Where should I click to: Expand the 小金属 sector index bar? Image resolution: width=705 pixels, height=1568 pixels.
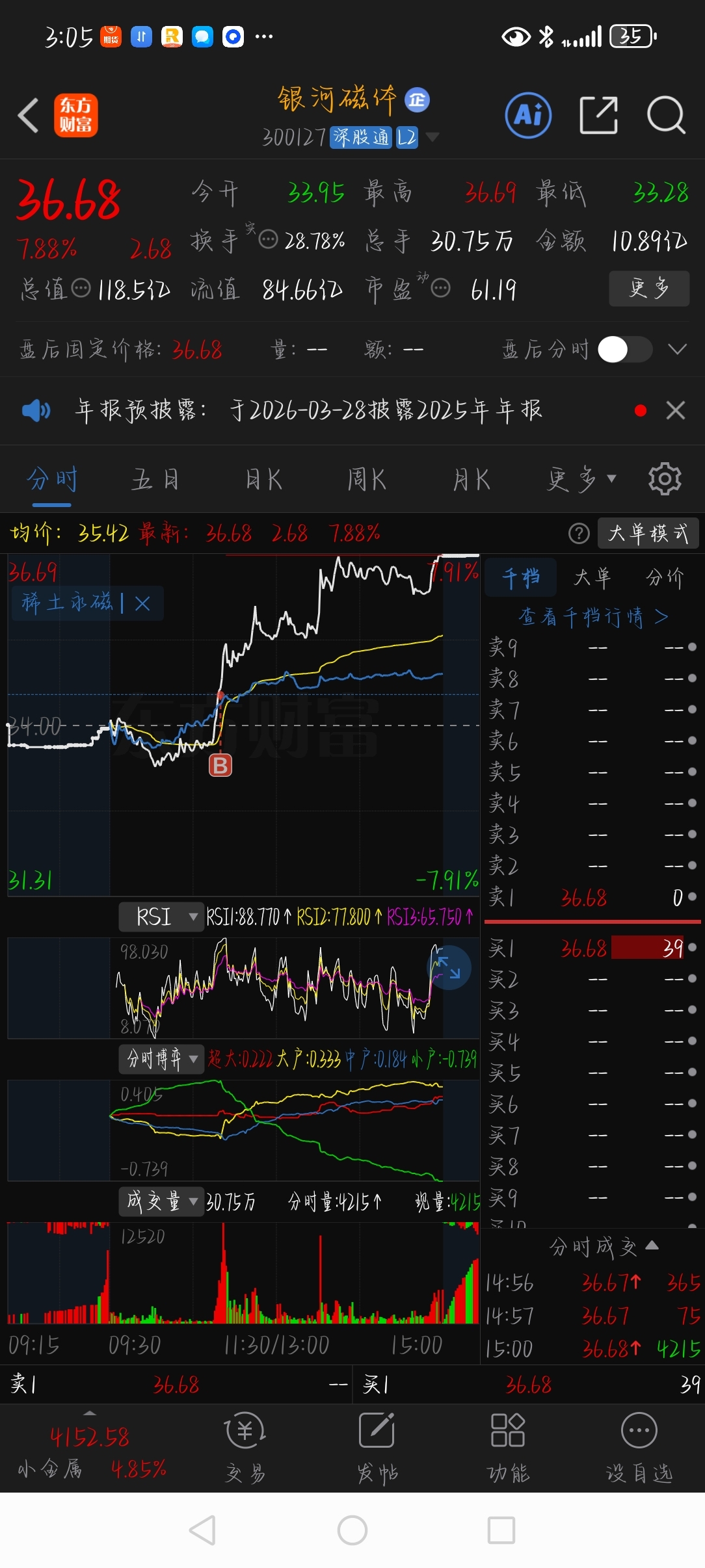pyautogui.click(x=90, y=1413)
